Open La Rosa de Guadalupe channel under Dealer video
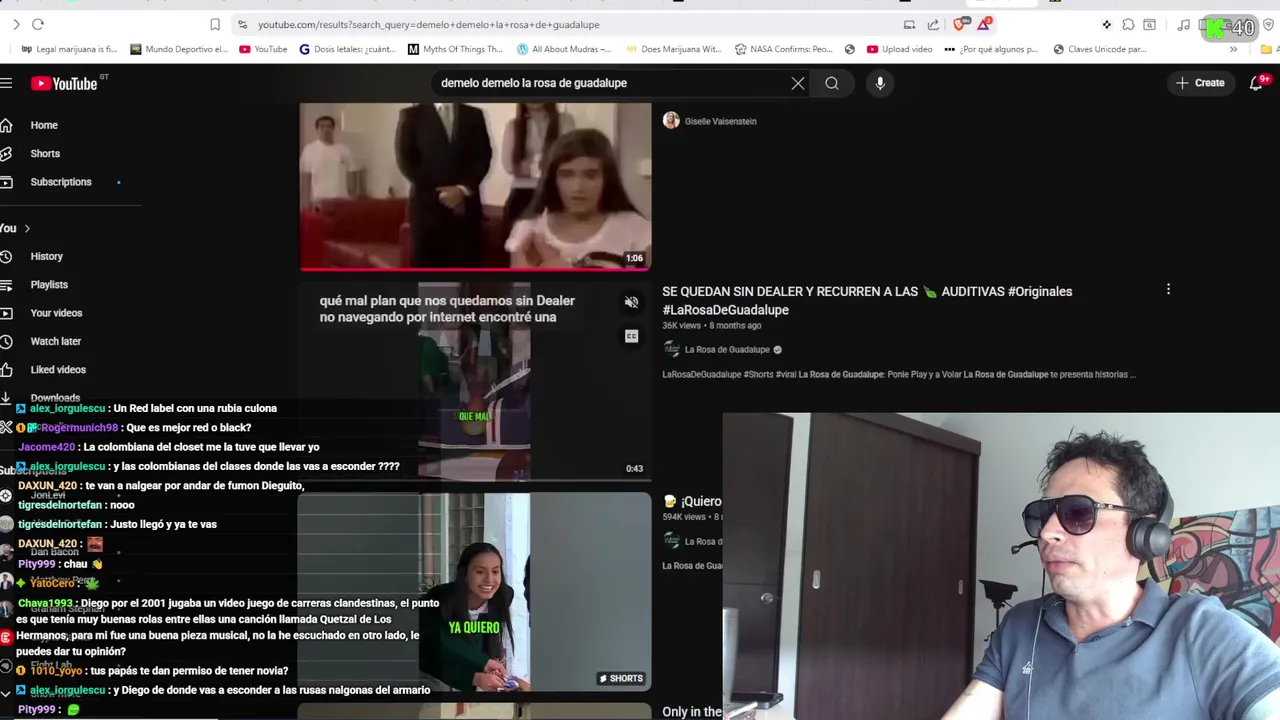 727,349
